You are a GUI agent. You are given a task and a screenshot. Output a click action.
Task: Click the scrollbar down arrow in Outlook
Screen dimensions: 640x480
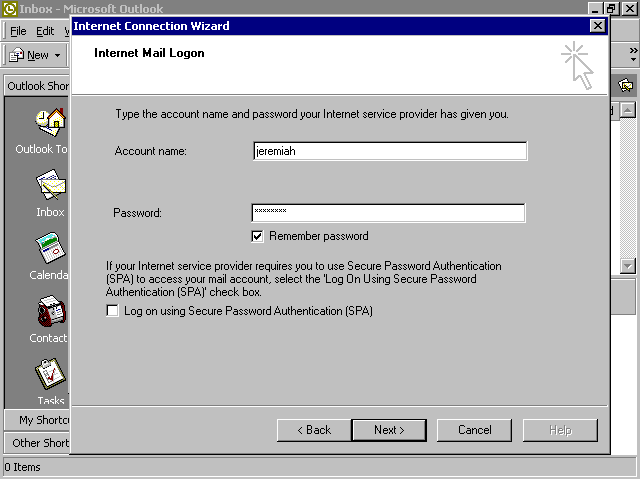628,266
